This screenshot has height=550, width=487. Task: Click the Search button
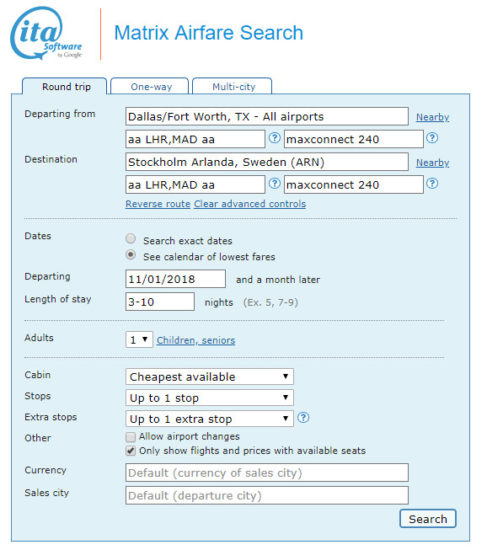point(428,519)
